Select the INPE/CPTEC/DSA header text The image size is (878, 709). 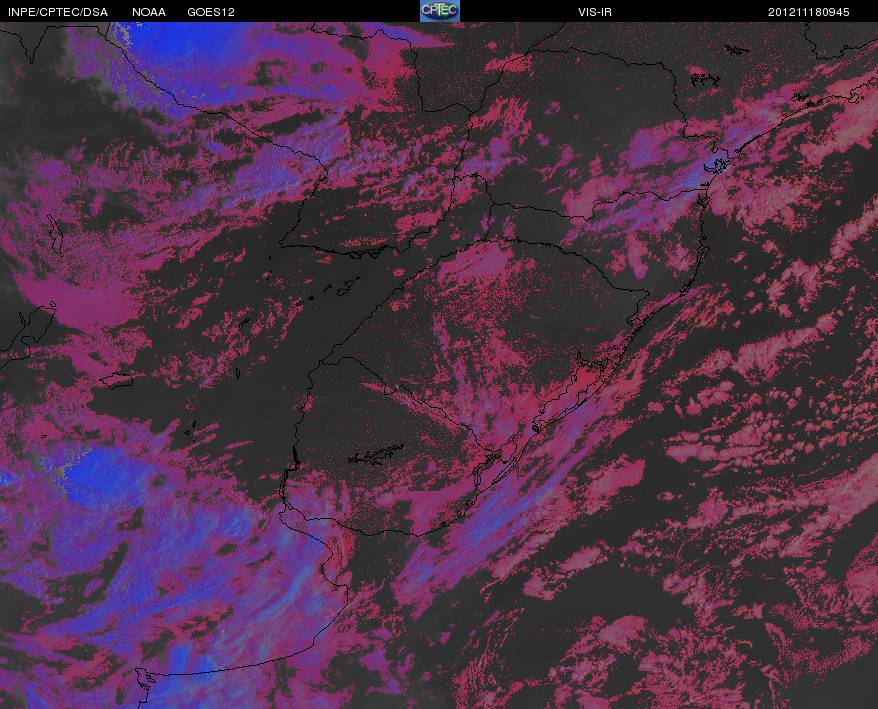[58, 12]
